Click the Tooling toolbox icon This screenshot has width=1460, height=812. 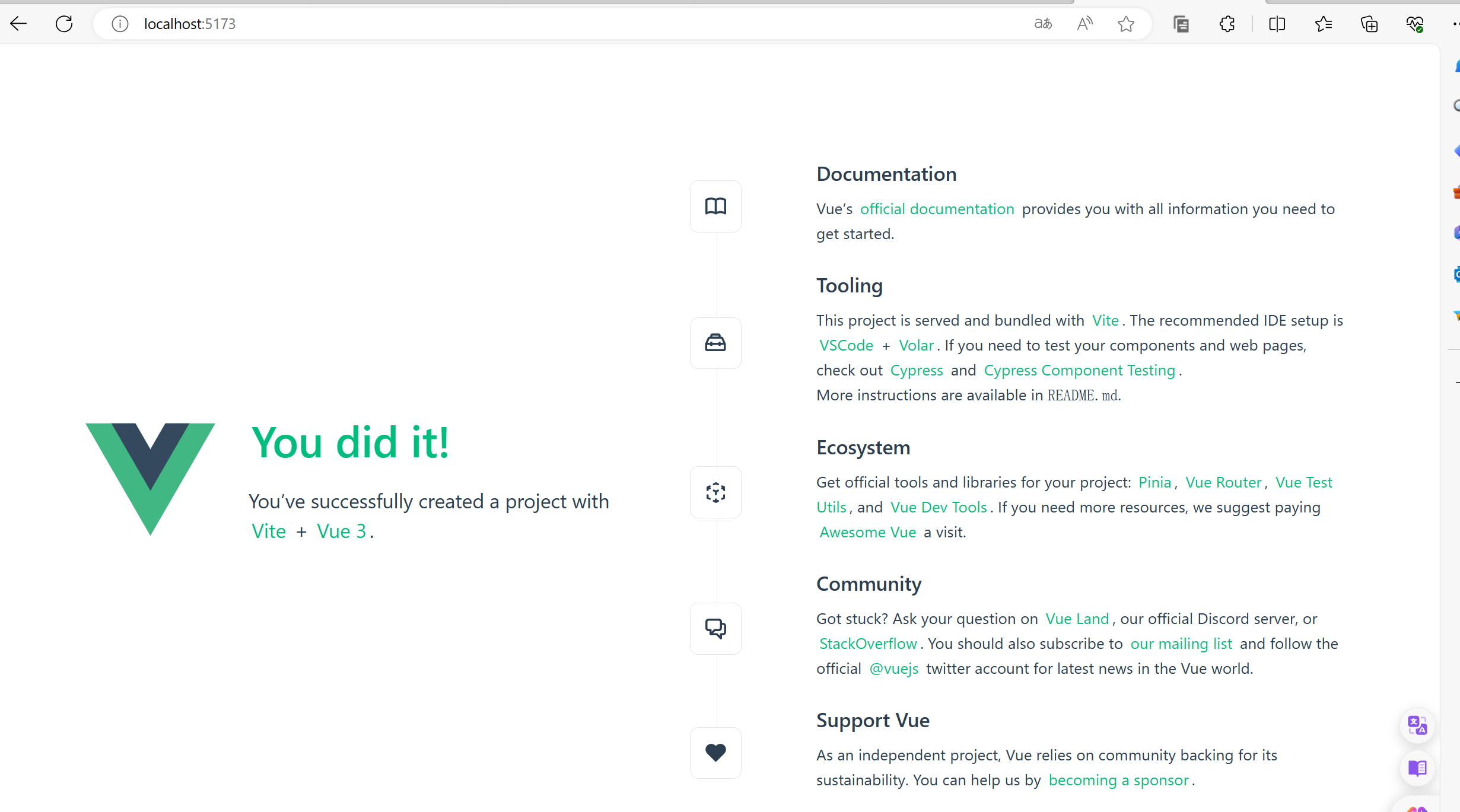715,343
